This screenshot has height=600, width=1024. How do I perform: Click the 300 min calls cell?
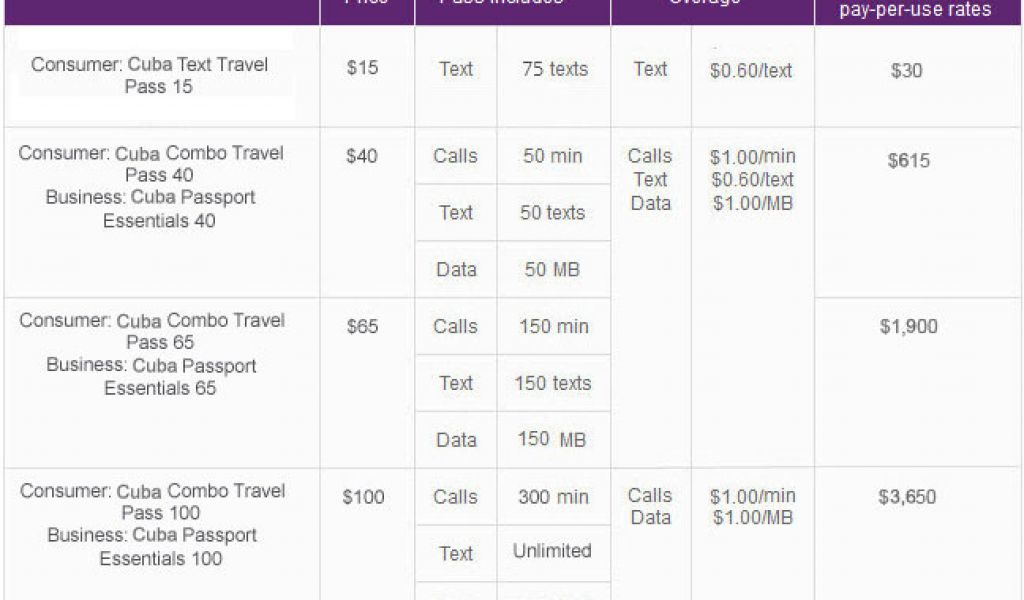553,496
